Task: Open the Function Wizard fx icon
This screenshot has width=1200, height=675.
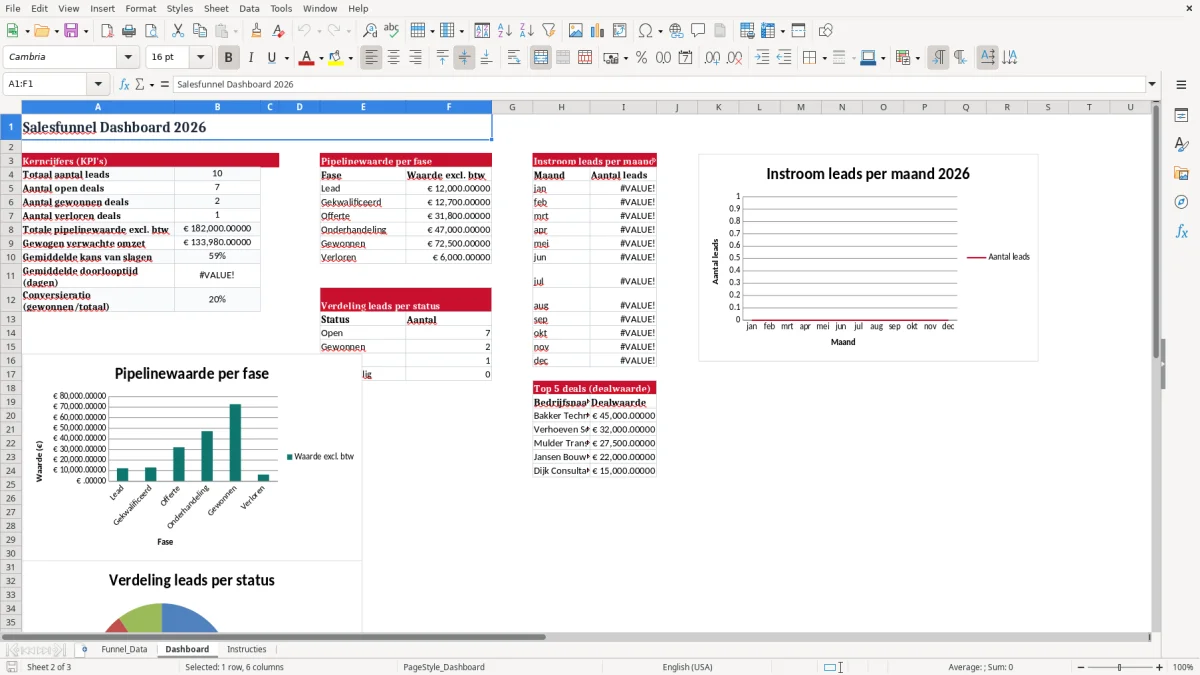Action: click(x=125, y=84)
